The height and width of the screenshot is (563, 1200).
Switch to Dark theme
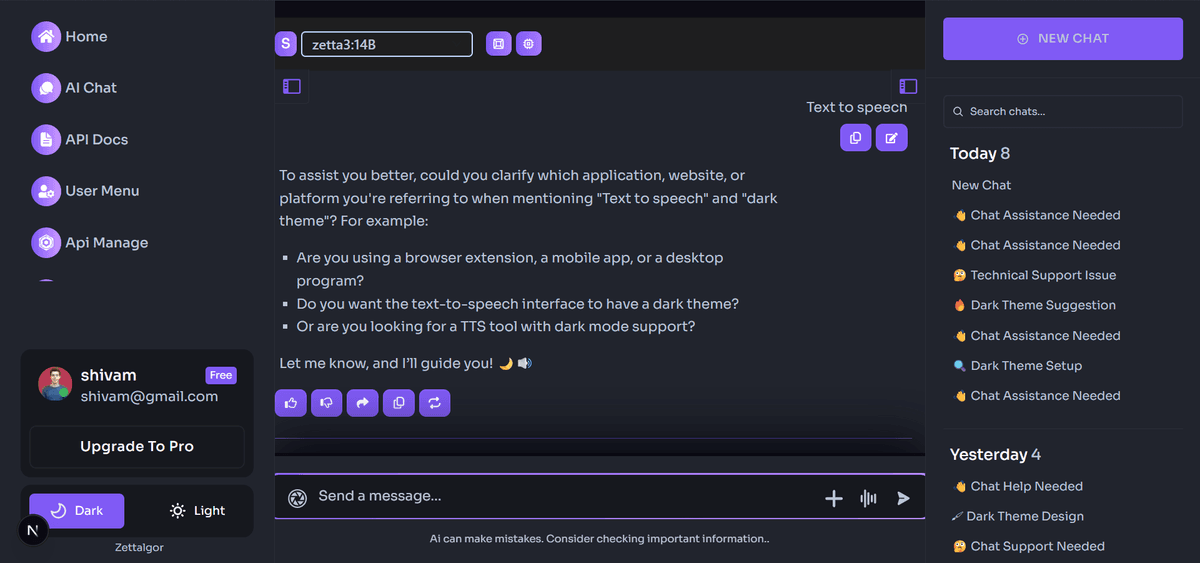pyautogui.click(x=77, y=511)
